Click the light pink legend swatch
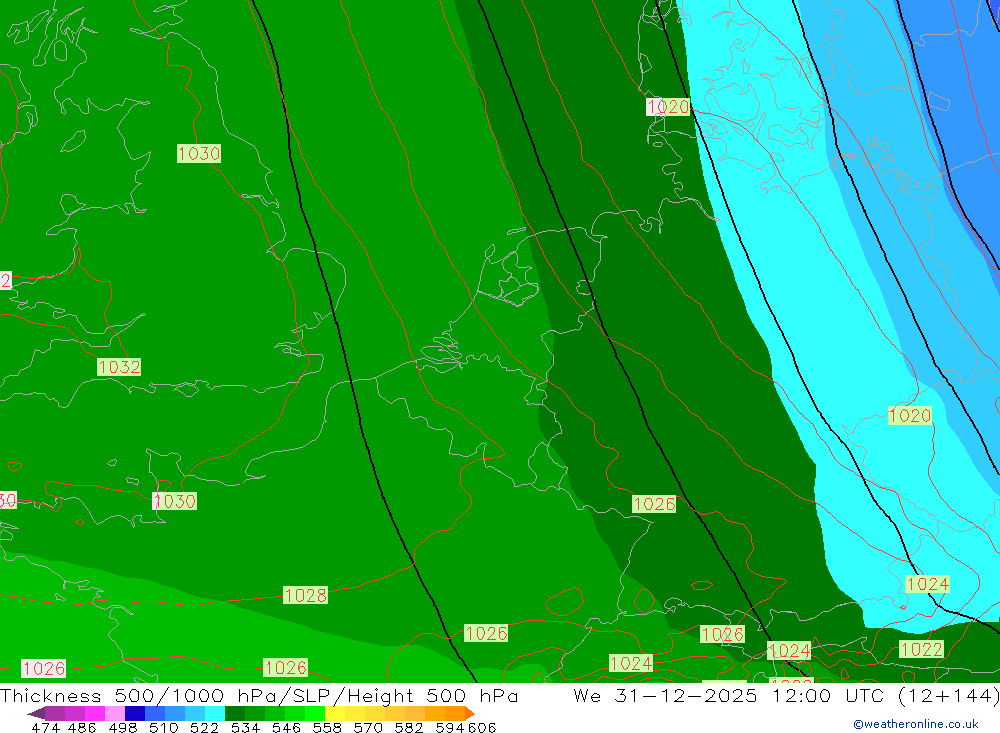This screenshot has width=1000, height=733. click(115, 713)
